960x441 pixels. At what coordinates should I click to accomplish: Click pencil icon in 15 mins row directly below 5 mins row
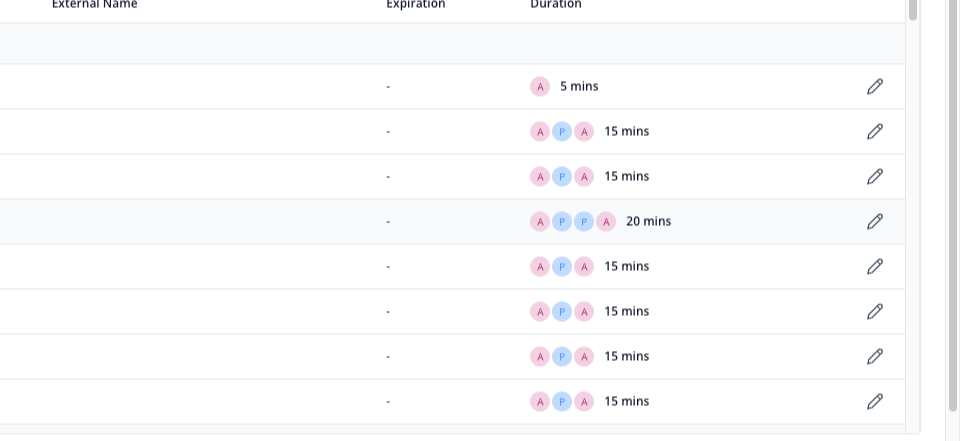[x=875, y=132]
